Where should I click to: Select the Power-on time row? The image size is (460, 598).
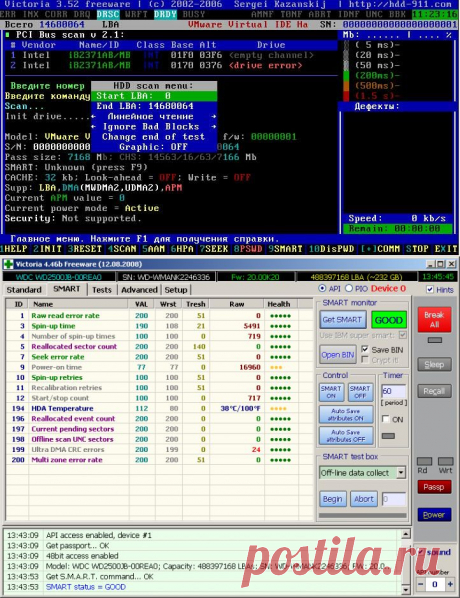159,367
